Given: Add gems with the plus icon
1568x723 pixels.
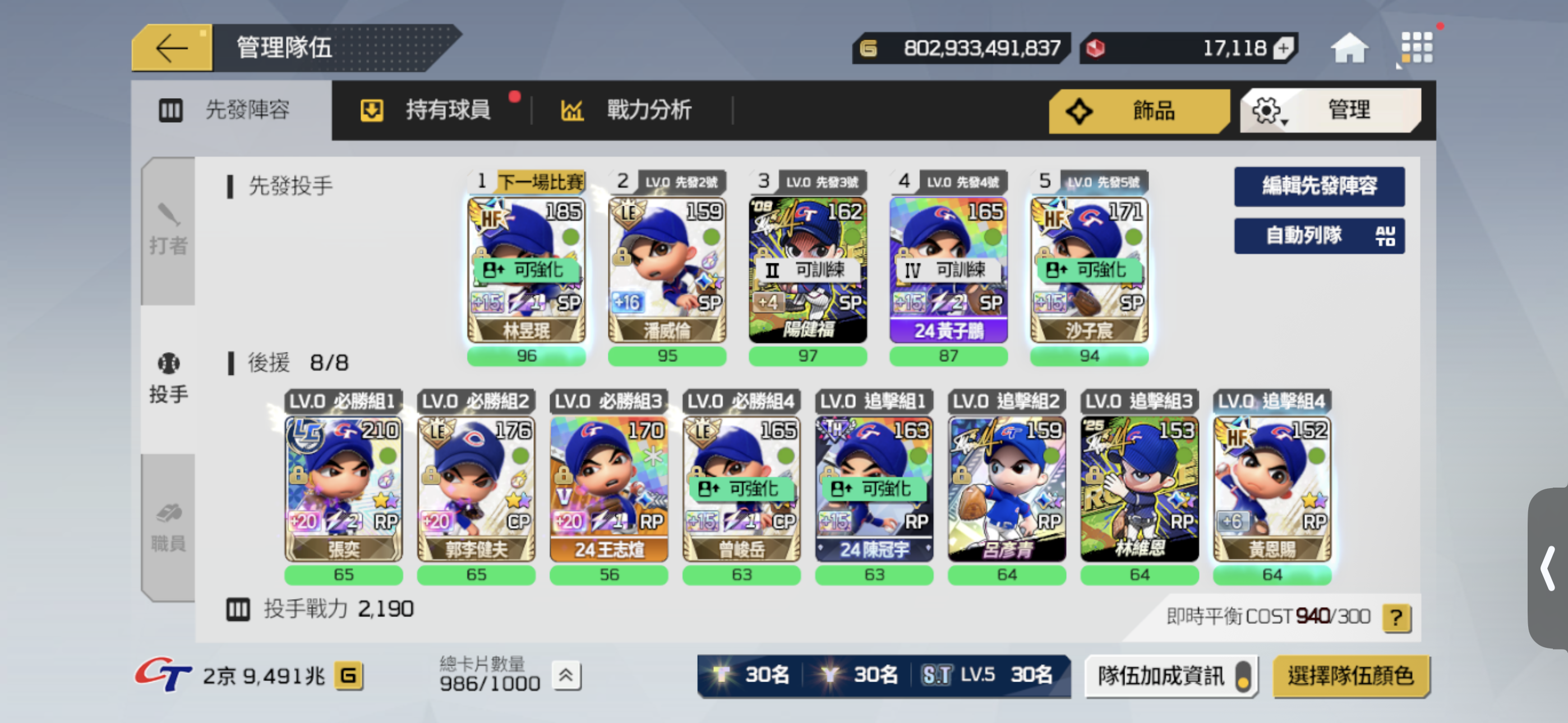Looking at the screenshot, I should [1283, 48].
